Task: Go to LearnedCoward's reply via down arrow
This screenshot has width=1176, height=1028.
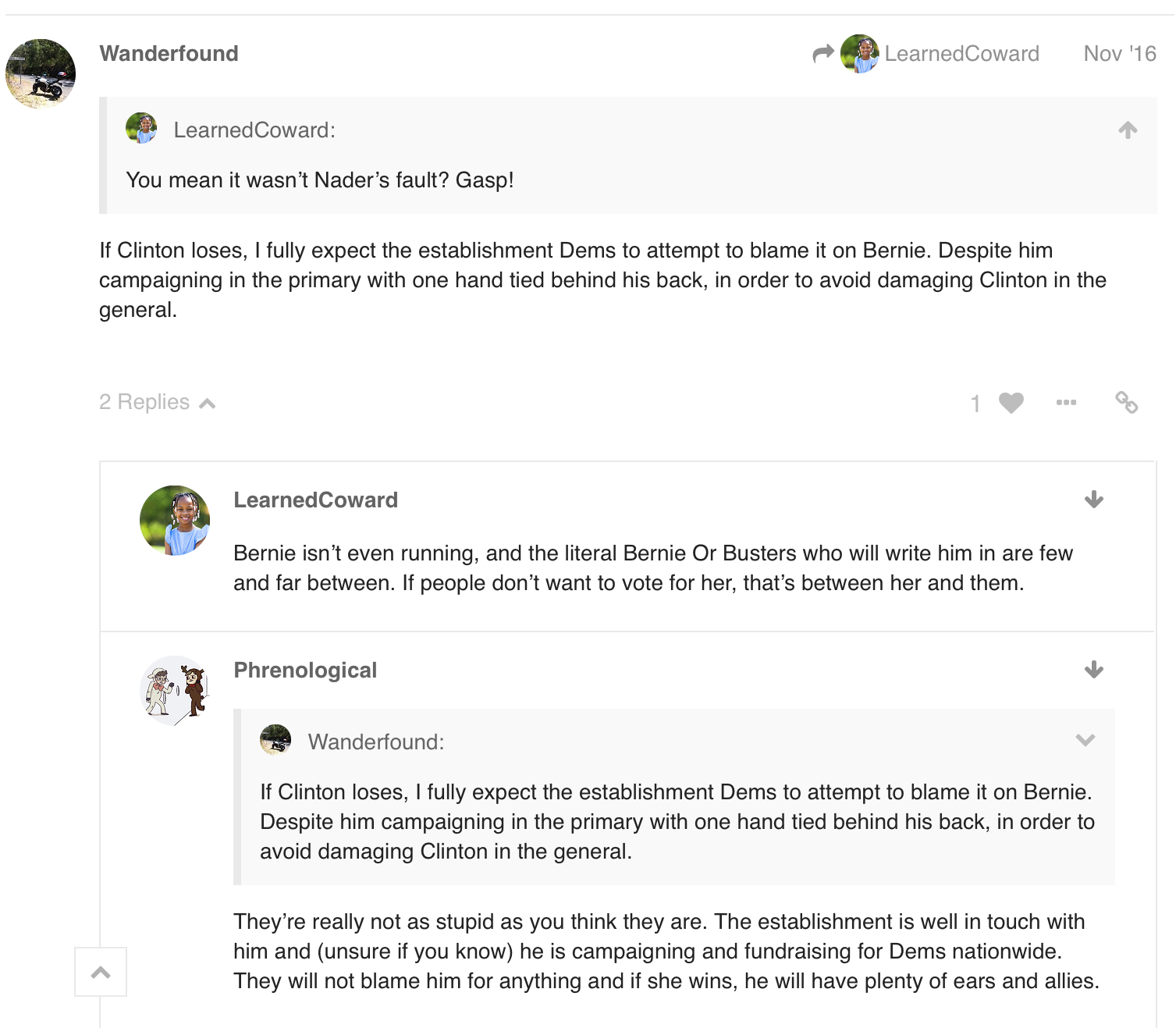Action: pyautogui.click(x=1094, y=500)
